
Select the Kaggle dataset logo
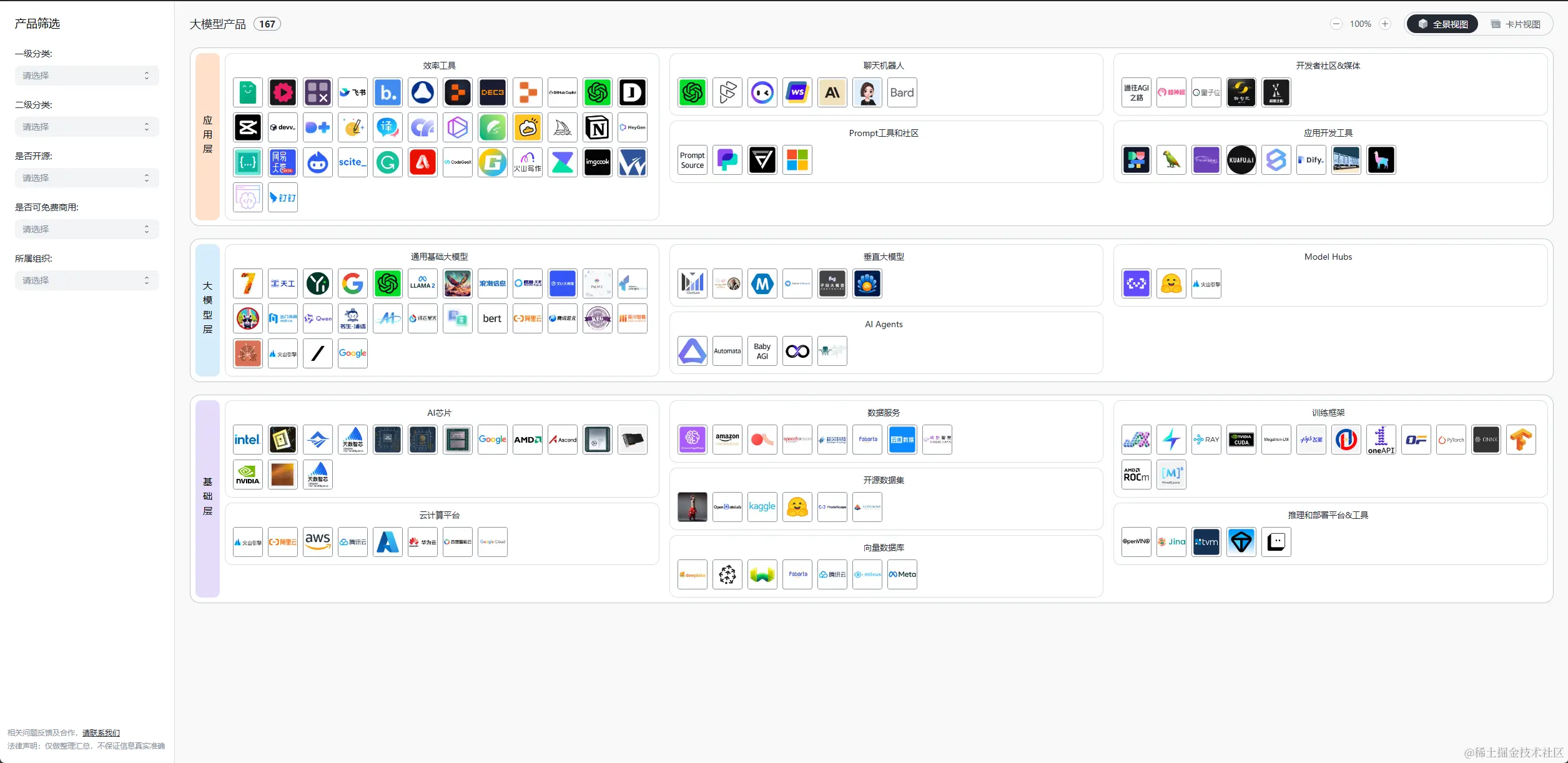click(762, 507)
